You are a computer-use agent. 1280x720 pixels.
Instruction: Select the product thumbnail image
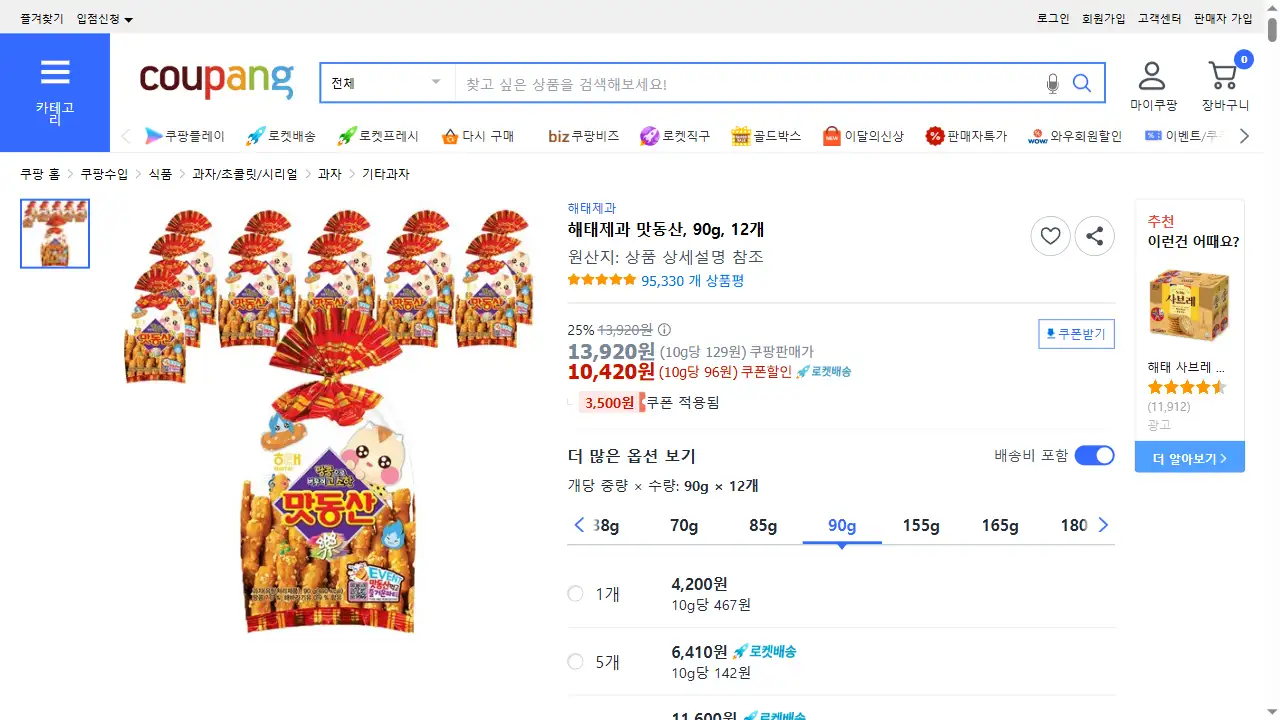pyautogui.click(x=55, y=234)
